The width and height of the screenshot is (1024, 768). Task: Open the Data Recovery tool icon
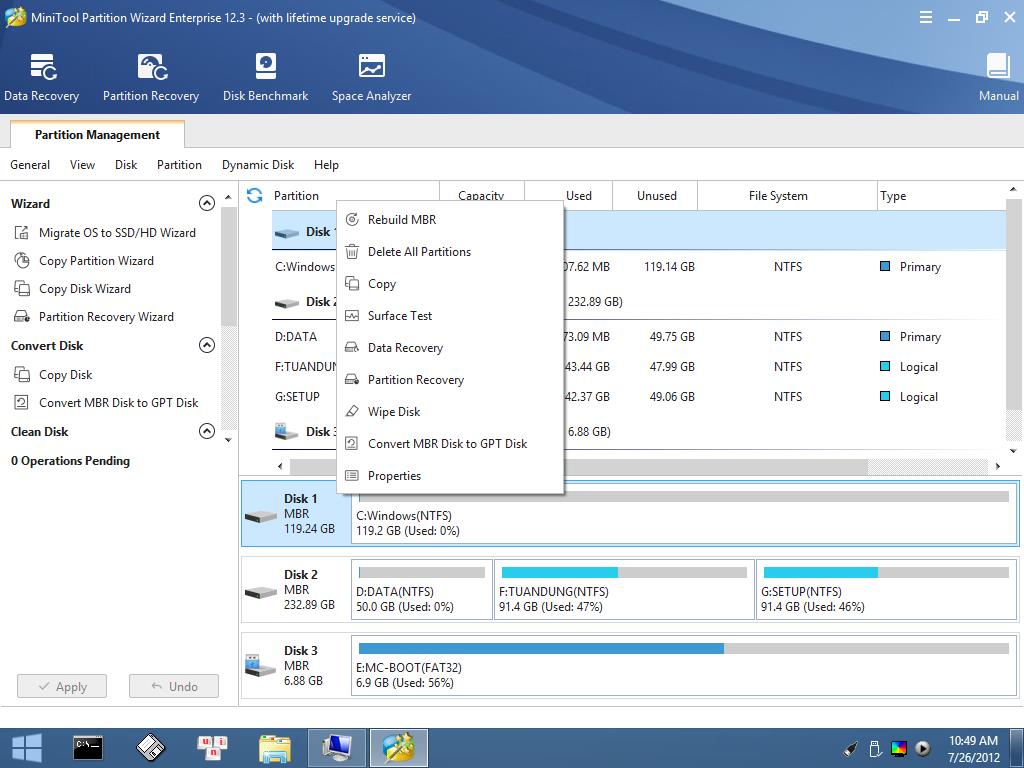[42, 68]
